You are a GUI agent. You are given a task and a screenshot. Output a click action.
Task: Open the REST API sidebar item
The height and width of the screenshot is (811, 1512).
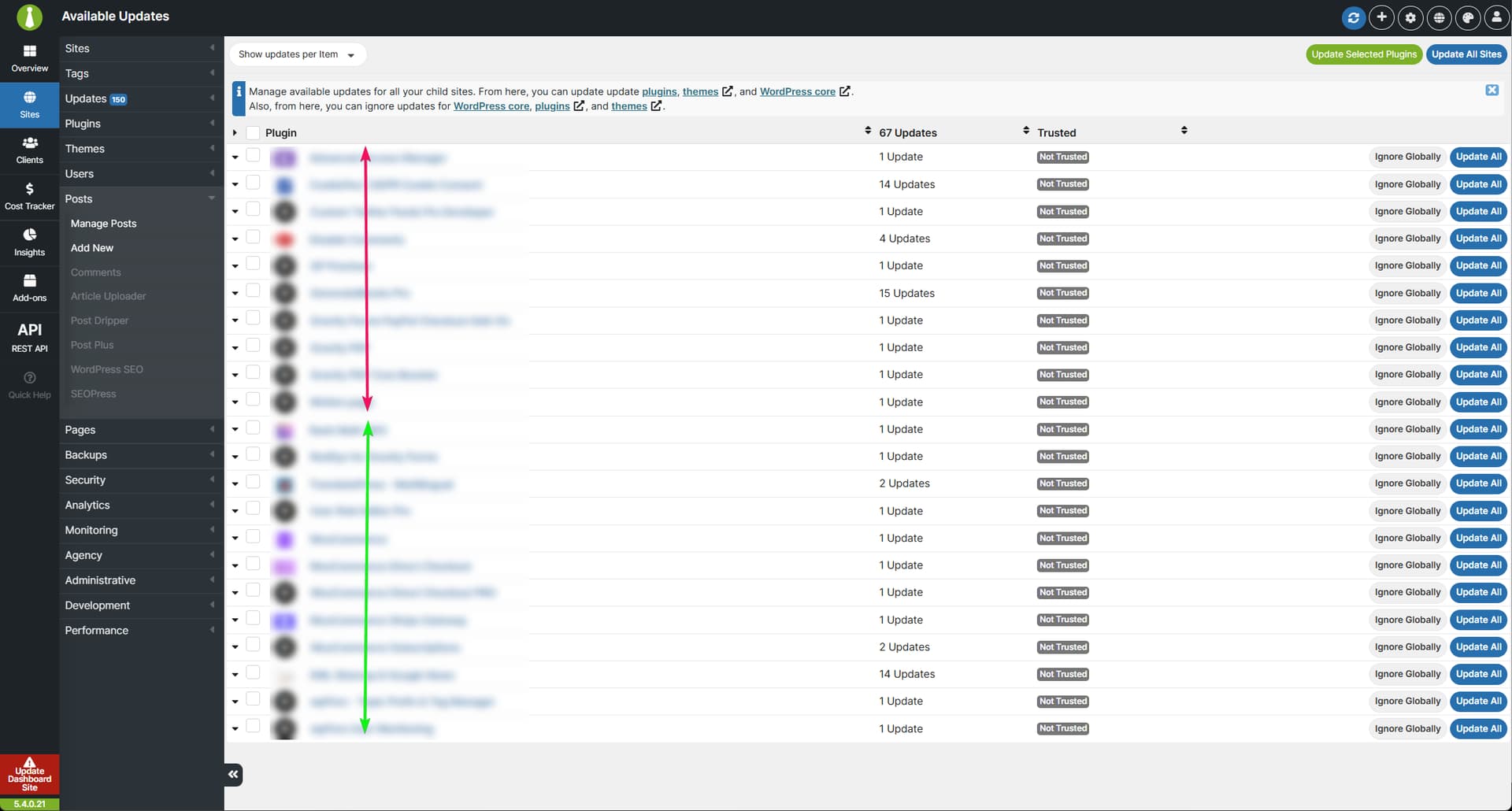[x=29, y=336]
